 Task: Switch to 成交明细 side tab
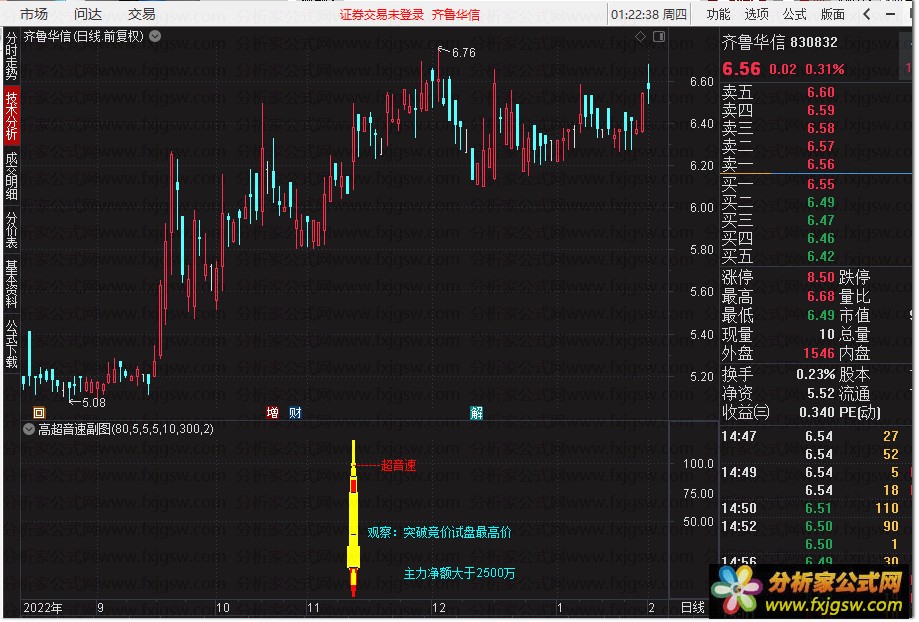click(11, 175)
